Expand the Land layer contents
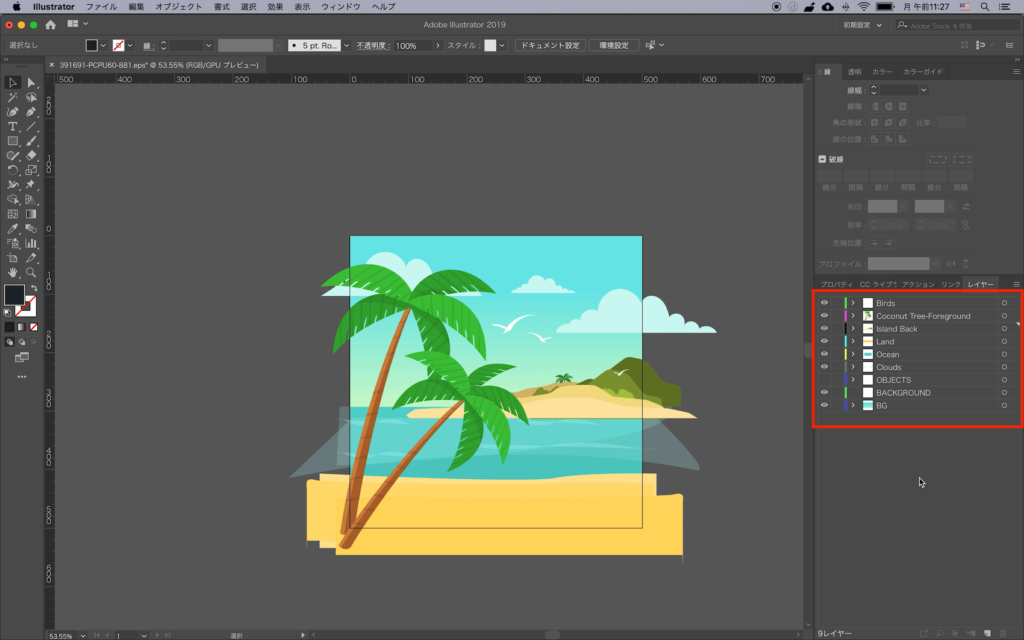The width and height of the screenshot is (1024, 640). 853,342
